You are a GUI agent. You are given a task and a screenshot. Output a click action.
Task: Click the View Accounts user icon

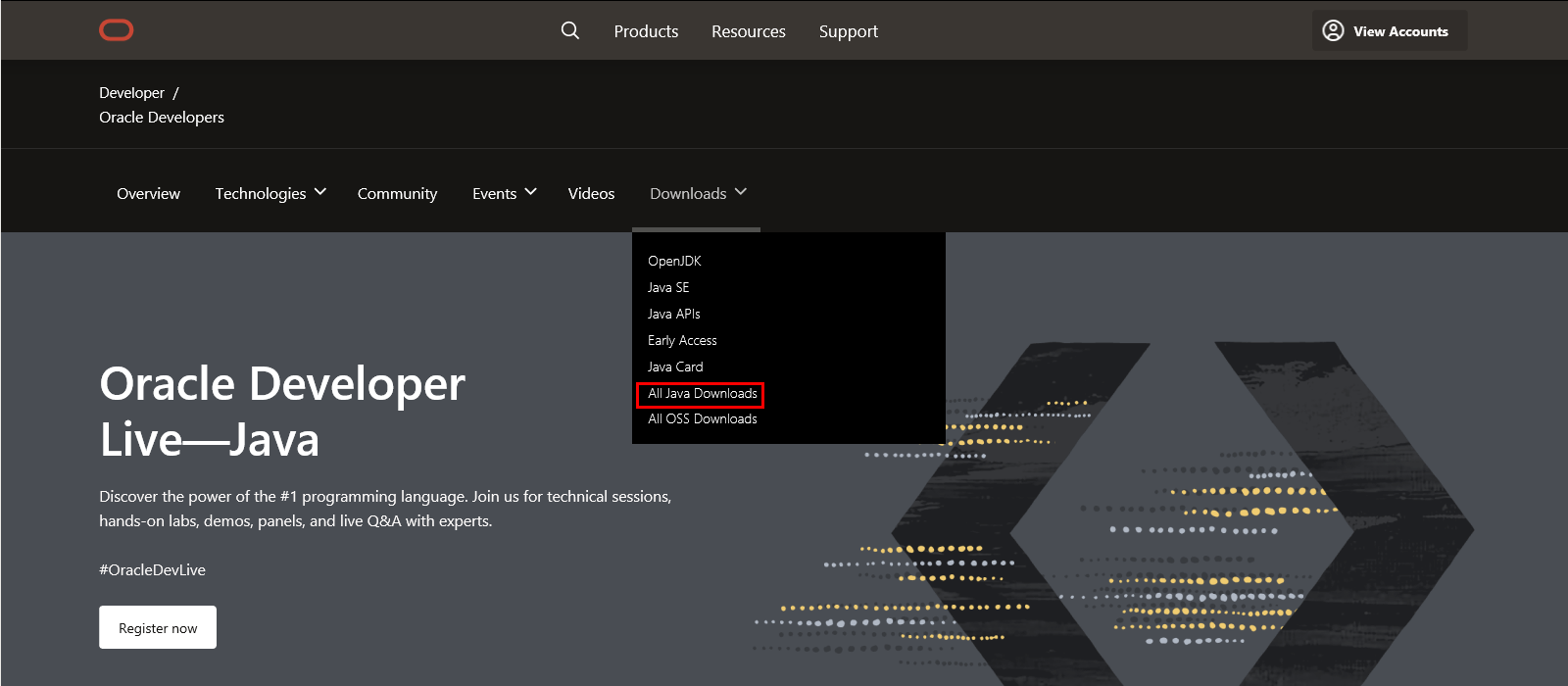pos(1333,30)
